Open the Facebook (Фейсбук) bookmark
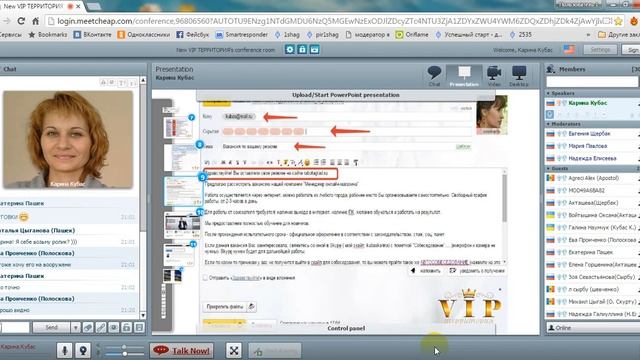The height and width of the screenshot is (360, 640). click(x=192, y=35)
